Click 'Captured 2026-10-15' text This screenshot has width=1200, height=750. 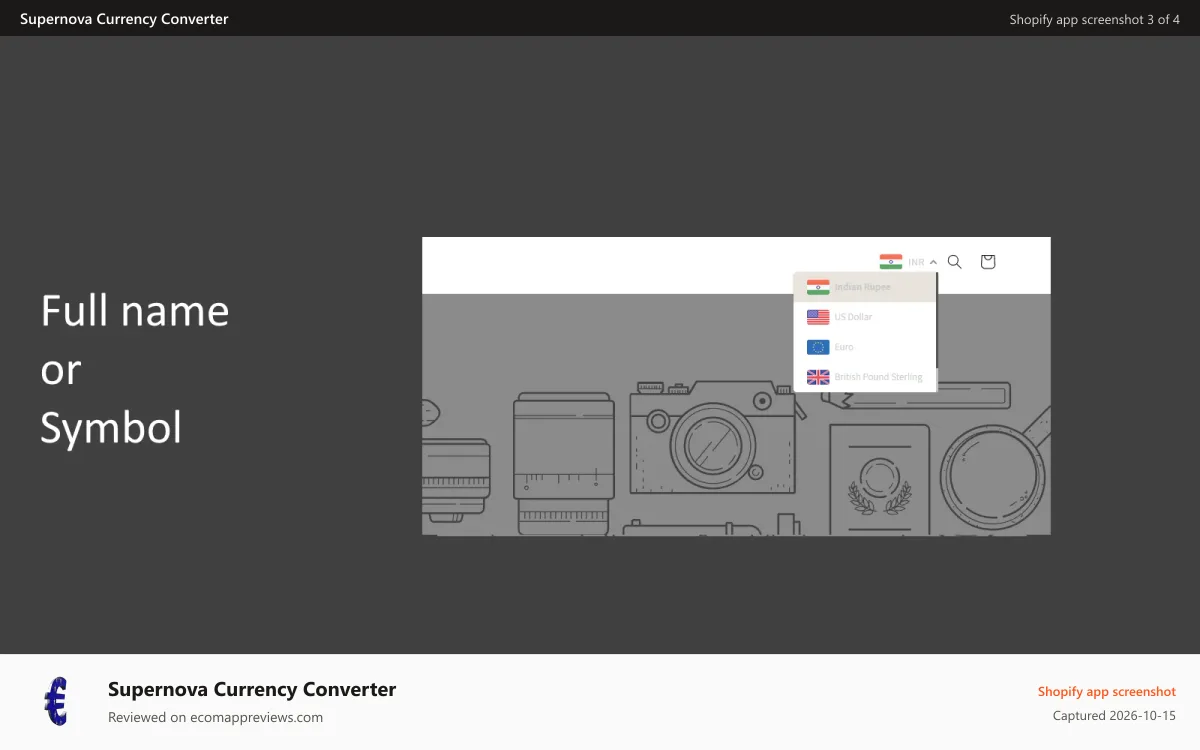tap(1114, 715)
